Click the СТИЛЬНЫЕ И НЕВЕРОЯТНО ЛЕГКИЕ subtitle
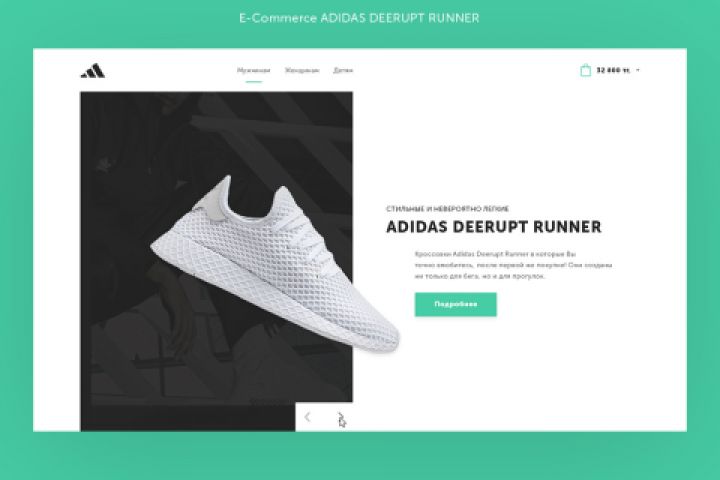The height and width of the screenshot is (480, 720). point(447,209)
